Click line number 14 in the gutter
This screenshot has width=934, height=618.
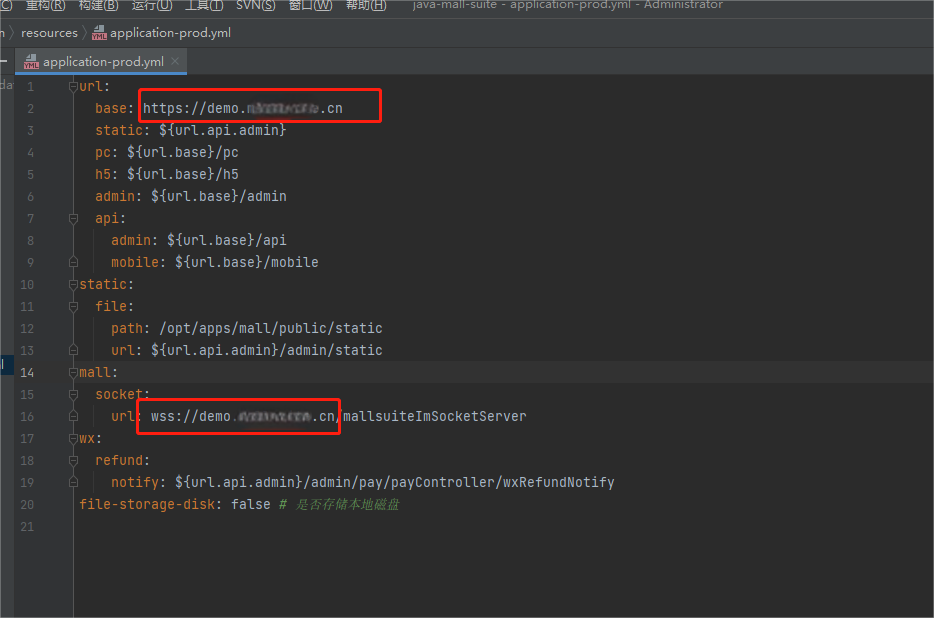point(27,372)
